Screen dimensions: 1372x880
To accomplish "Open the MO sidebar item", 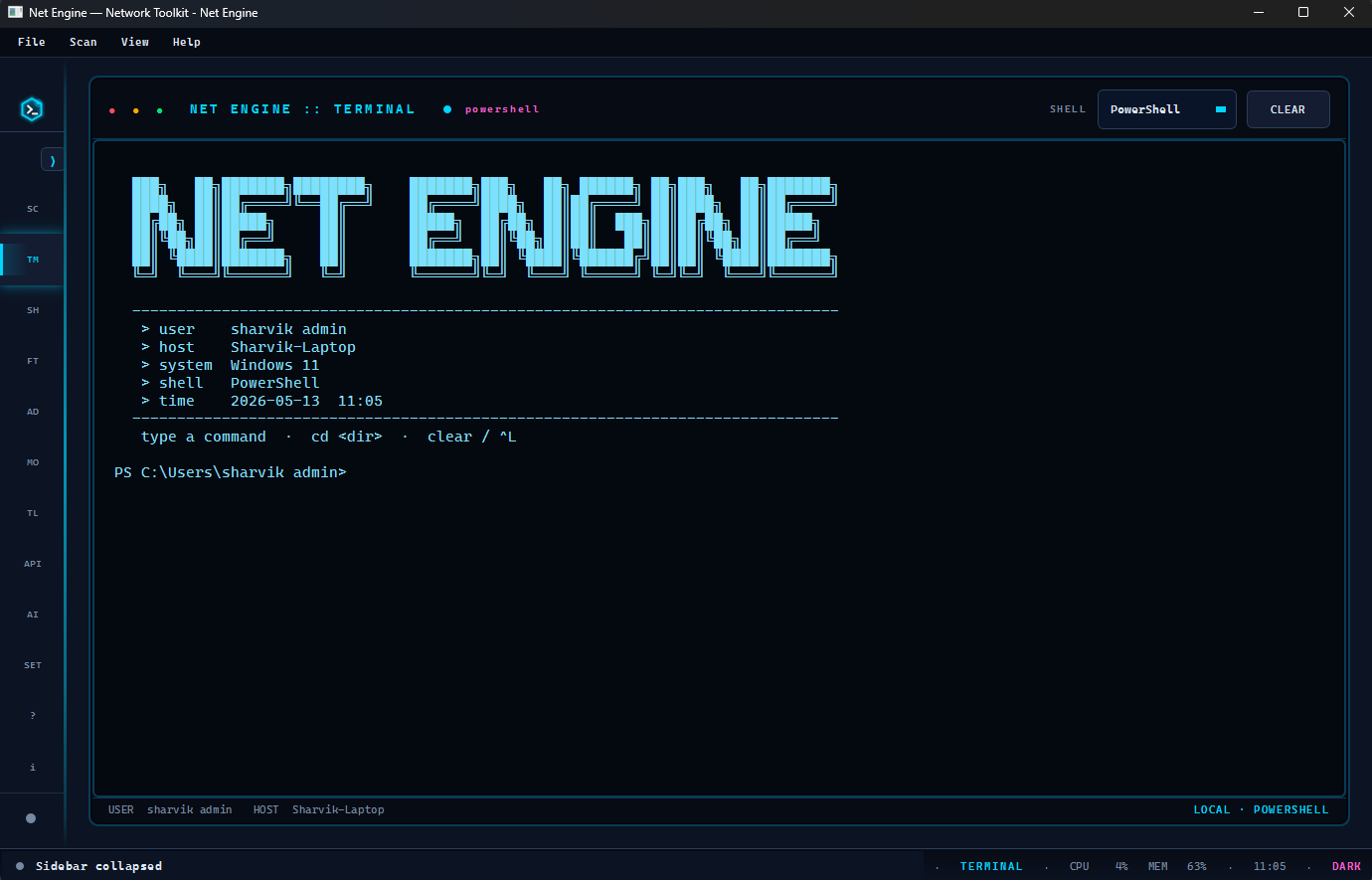I will pos(33,462).
